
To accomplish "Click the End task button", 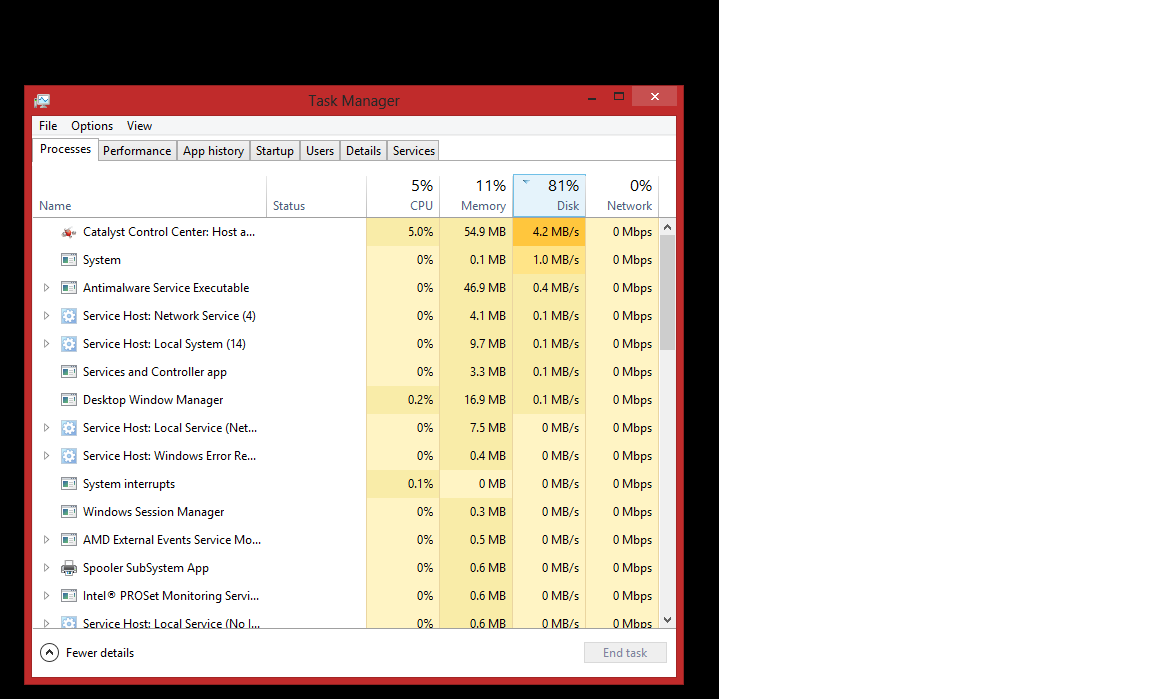I will point(625,653).
